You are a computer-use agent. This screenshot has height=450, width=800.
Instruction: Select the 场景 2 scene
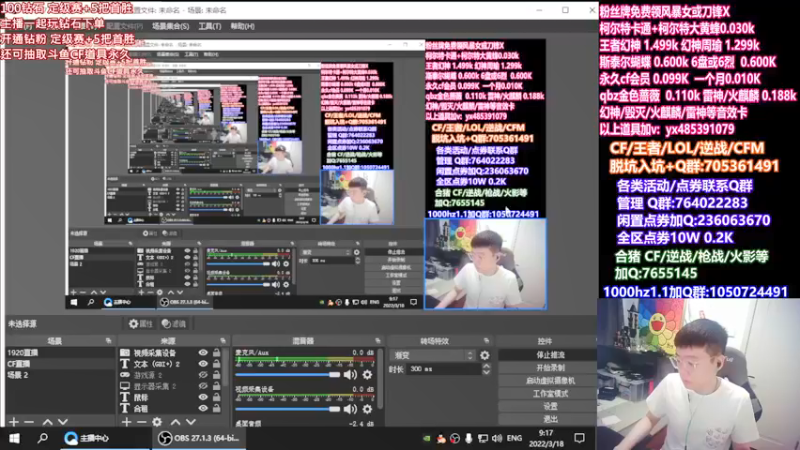(x=60, y=375)
